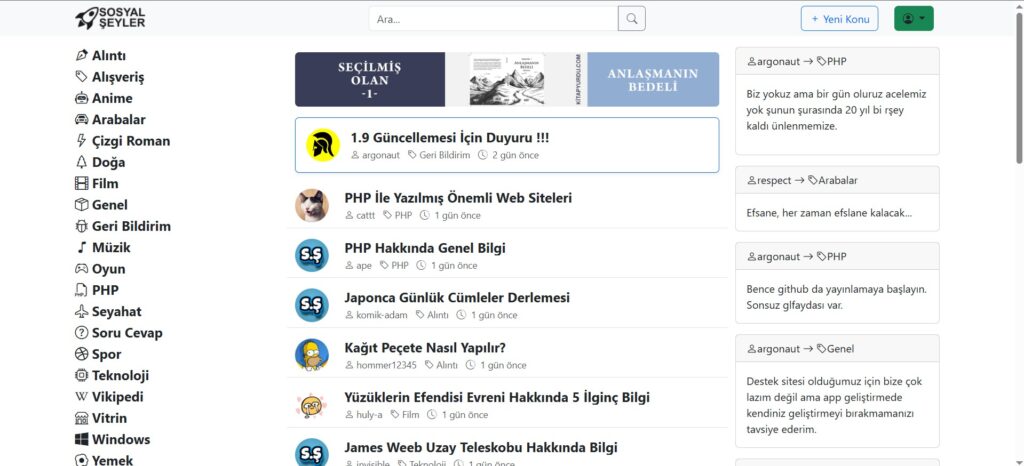1024x466 pixels.
Task: Go to the Teknoloji category
Action: [120, 376]
